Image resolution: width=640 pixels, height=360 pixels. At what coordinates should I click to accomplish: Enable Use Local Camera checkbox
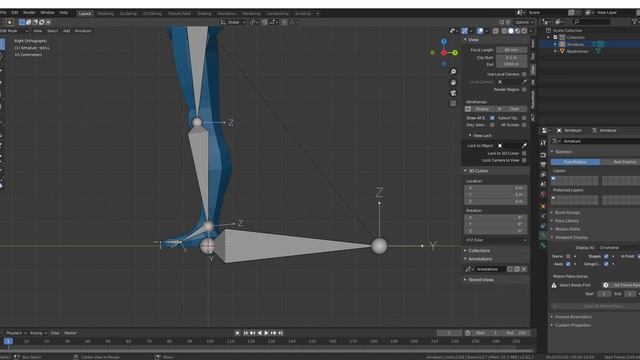[x=524, y=74]
